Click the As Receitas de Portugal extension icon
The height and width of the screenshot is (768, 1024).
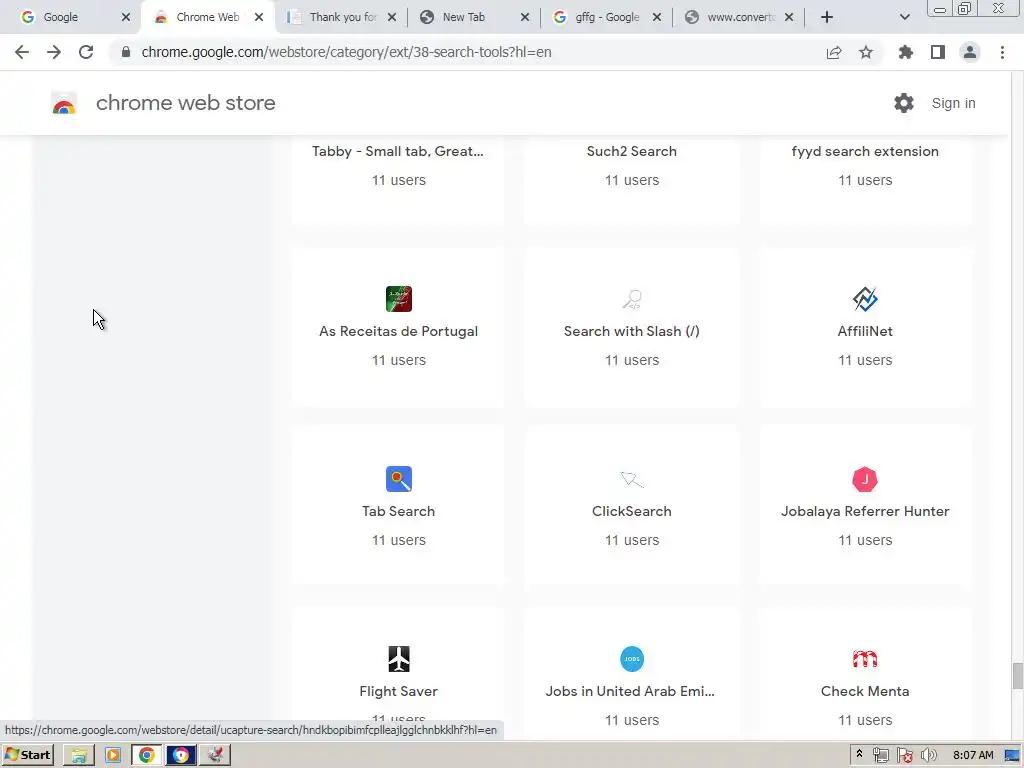[x=398, y=299]
